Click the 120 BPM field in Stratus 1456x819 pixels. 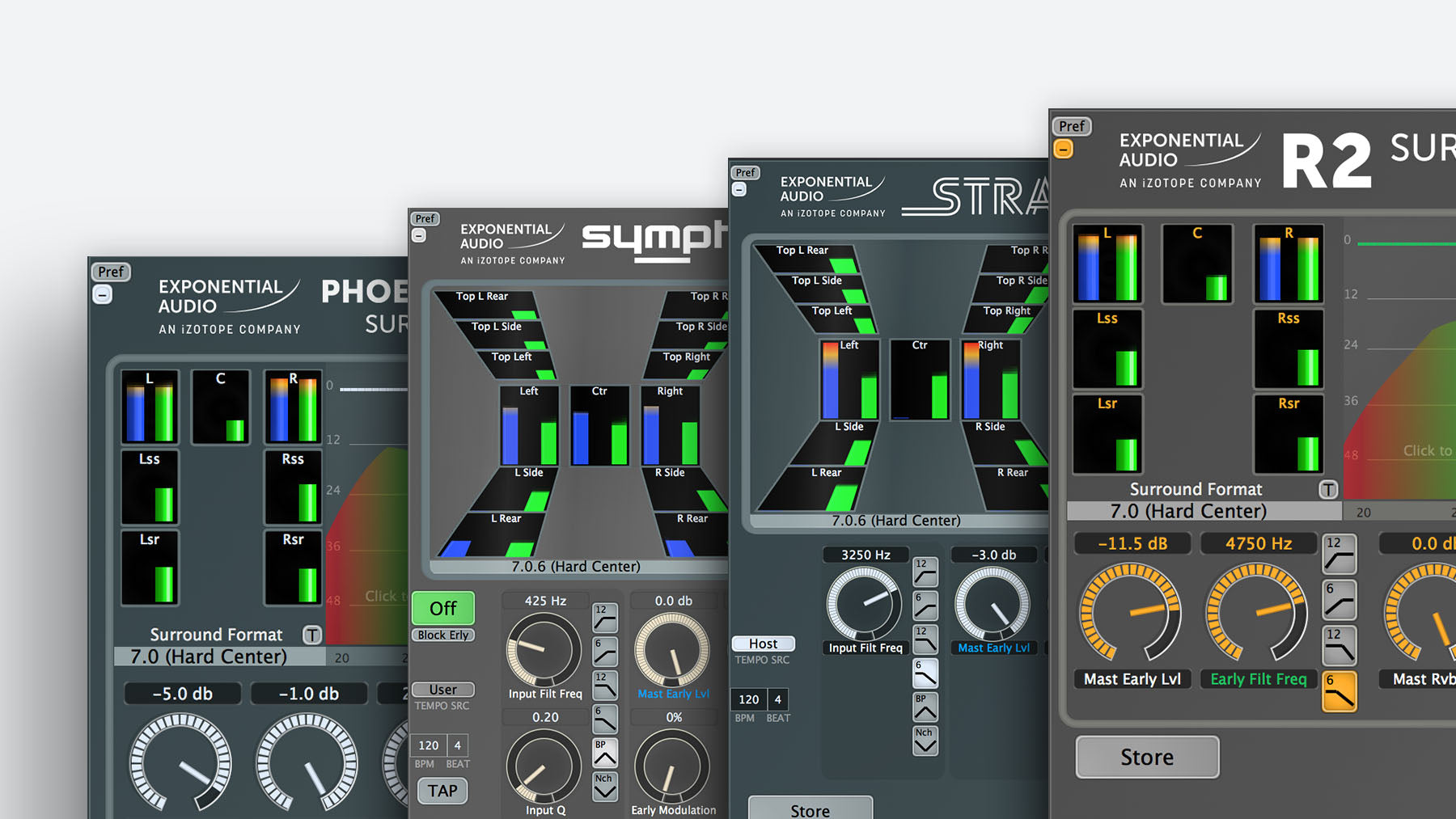click(748, 699)
